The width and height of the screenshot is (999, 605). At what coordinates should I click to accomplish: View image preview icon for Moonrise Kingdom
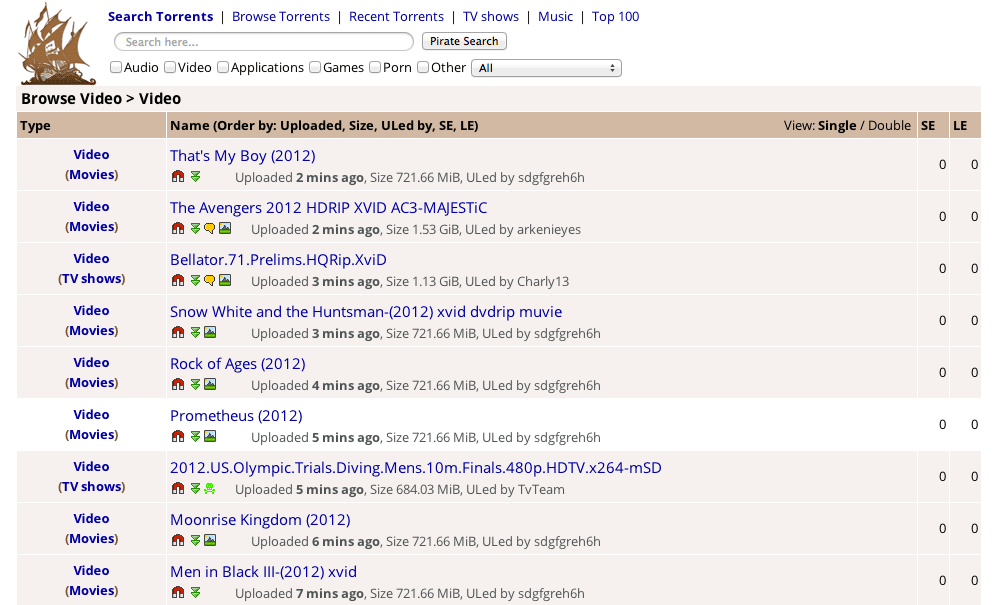(x=210, y=540)
